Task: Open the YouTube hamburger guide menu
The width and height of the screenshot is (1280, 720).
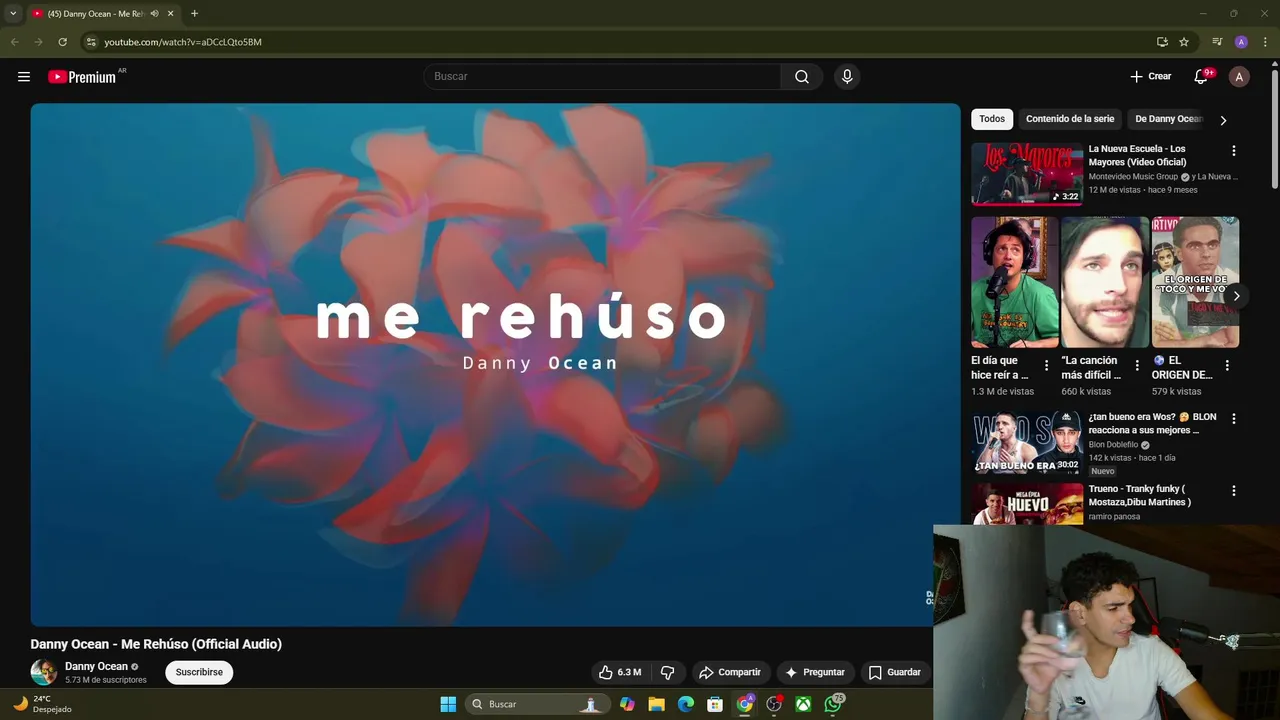Action: pos(24,77)
